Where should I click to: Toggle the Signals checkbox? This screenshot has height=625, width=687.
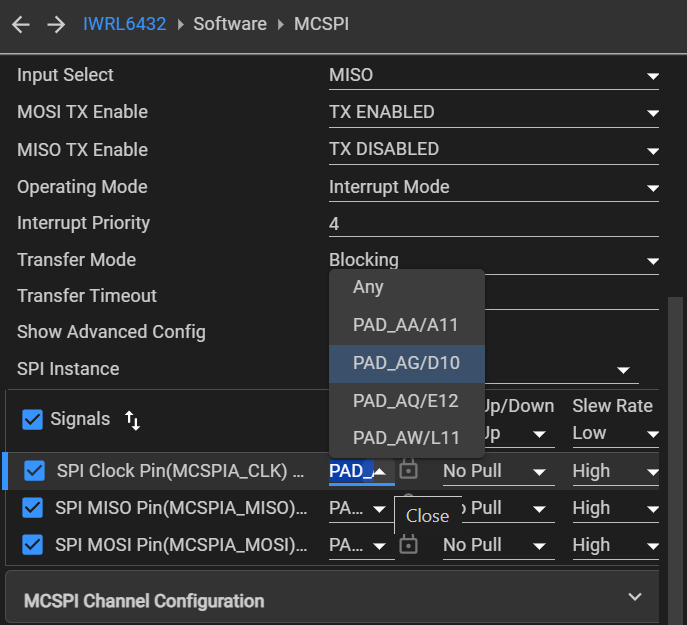[x=32, y=419]
